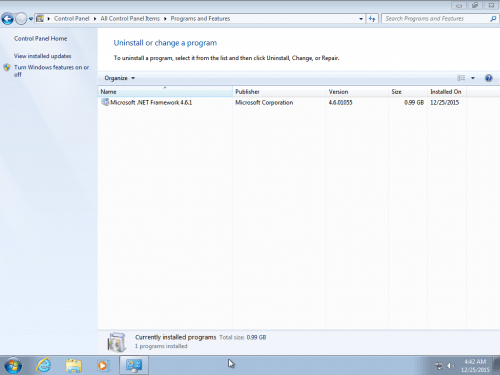Restore down the Control Panel window
This screenshot has width=500, height=375.
coord(475,5)
